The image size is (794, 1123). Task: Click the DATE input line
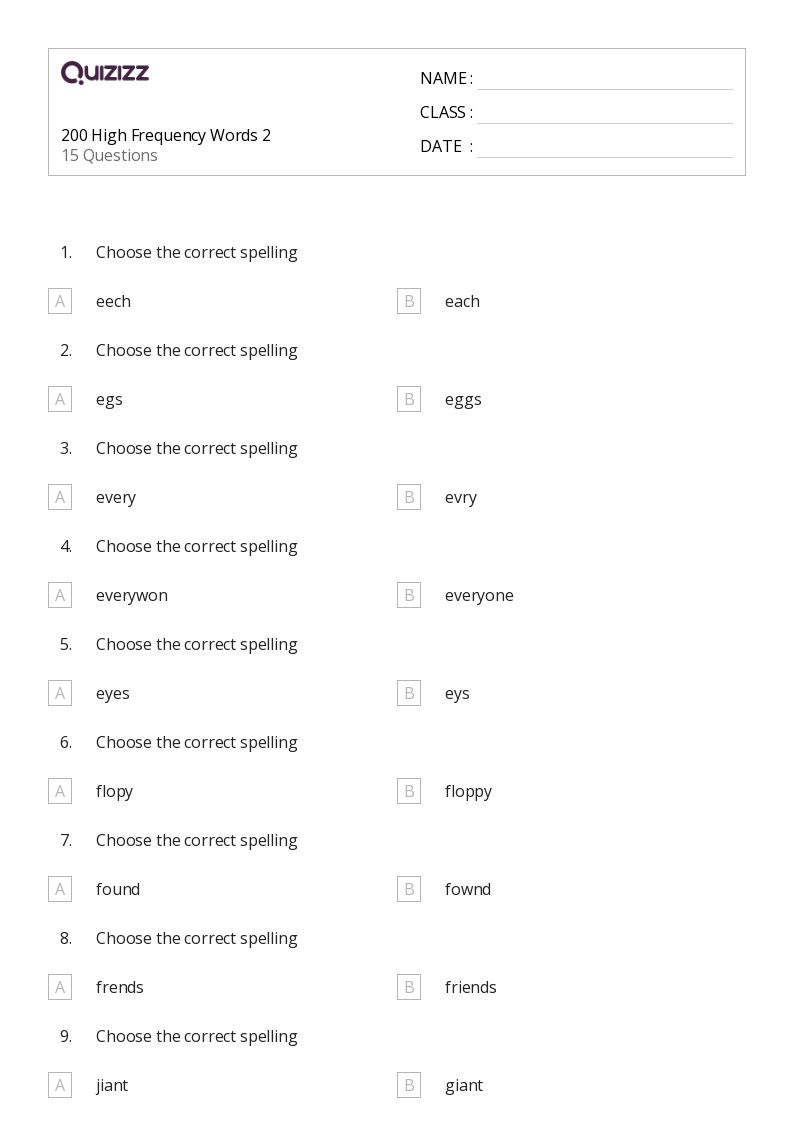click(604, 148)
